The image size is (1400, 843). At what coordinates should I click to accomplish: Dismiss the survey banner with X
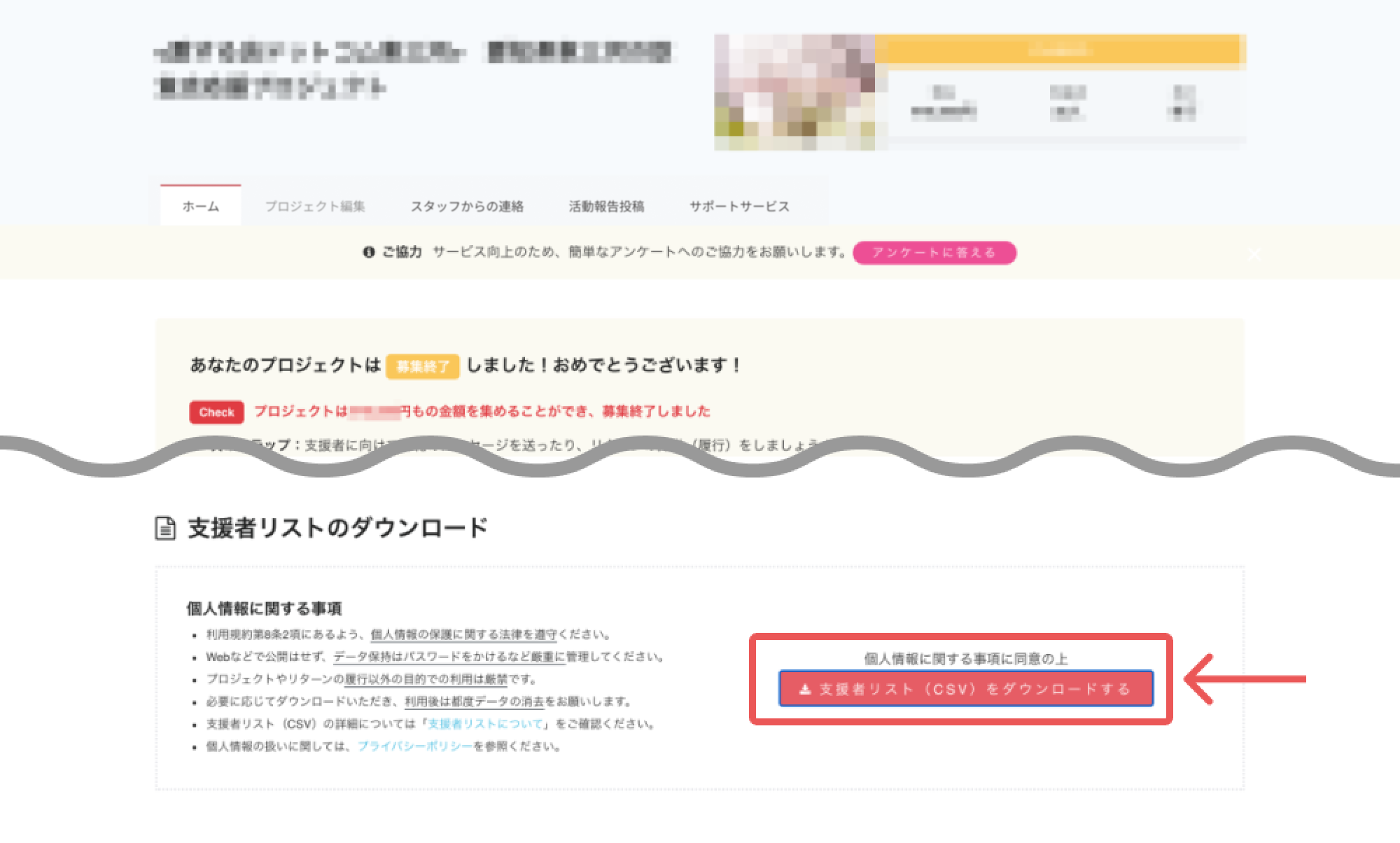click(1254, 254)
